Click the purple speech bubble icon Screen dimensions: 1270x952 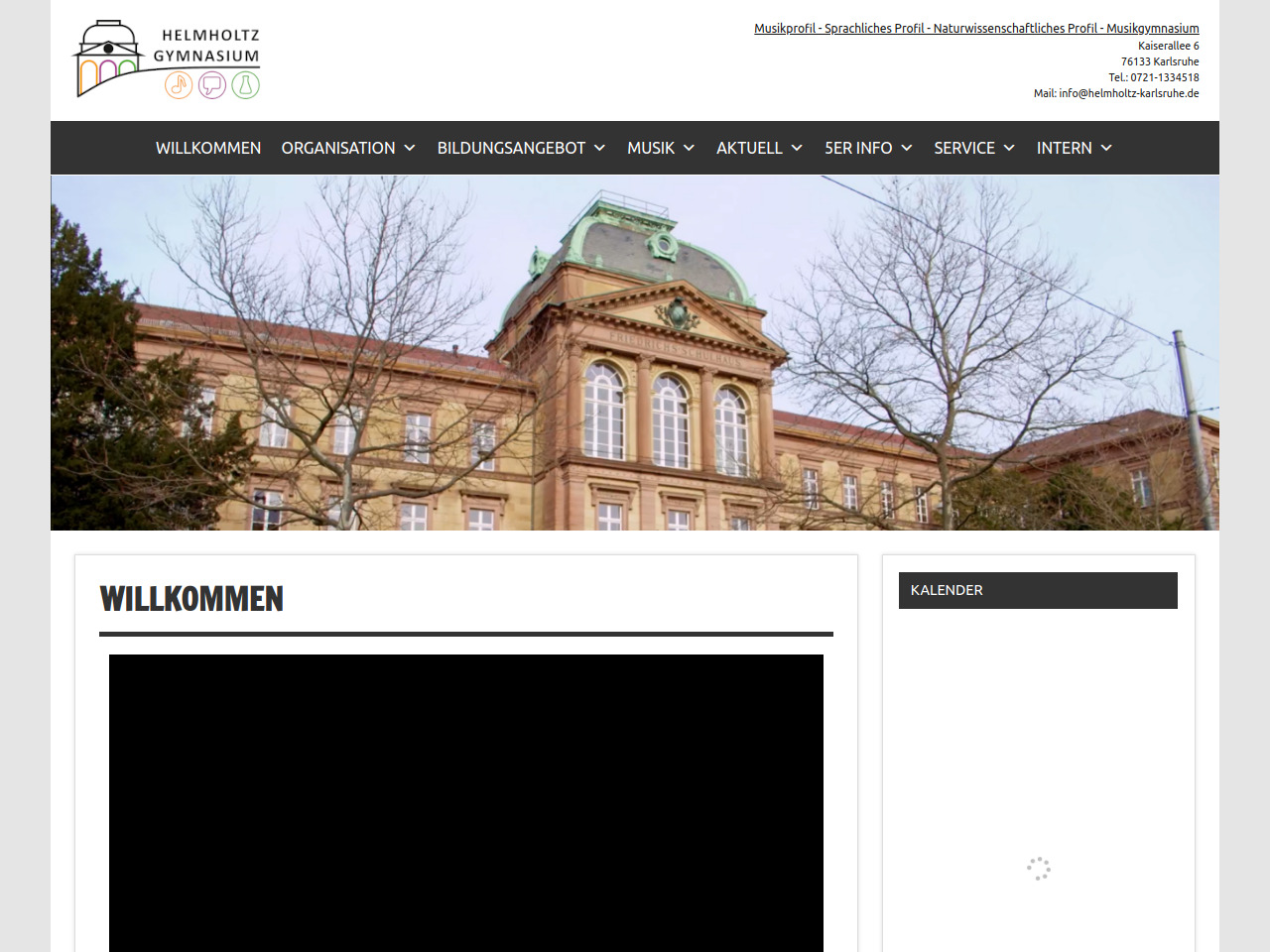click(212, 85)
